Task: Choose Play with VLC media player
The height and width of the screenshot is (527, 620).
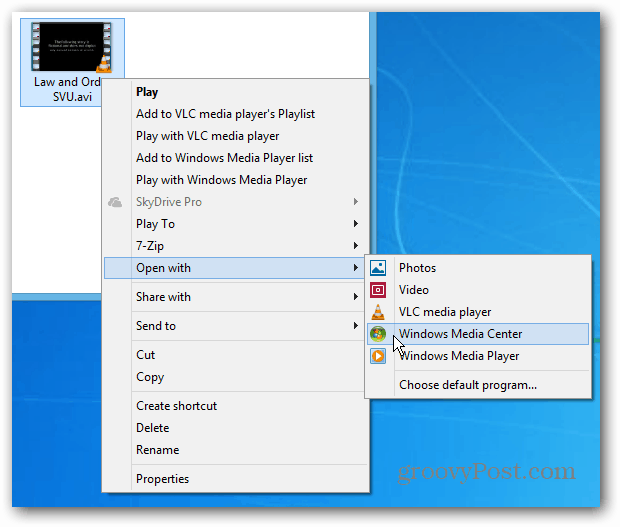Action: [236, 136]
